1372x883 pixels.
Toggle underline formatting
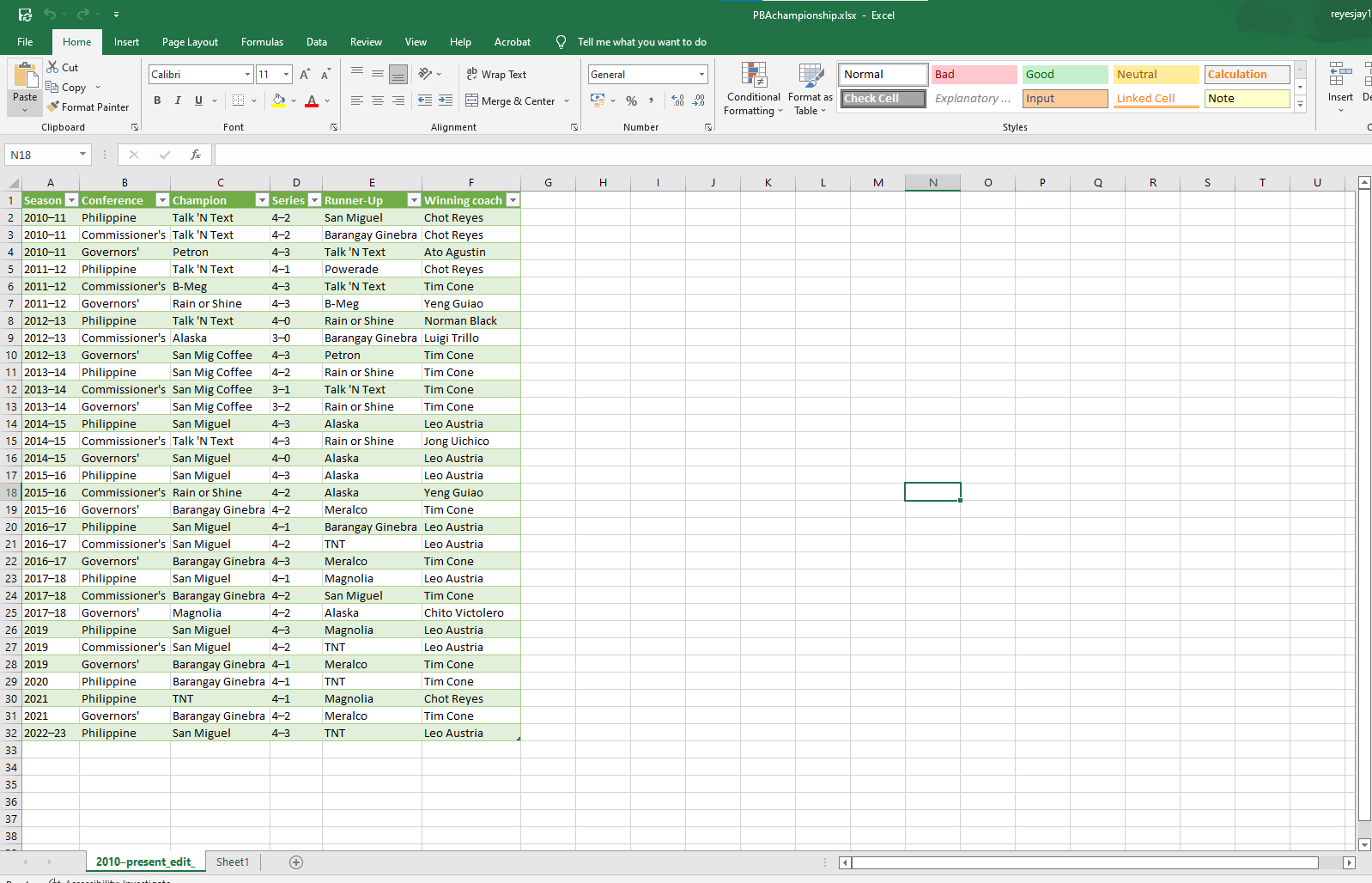[198, 100]
